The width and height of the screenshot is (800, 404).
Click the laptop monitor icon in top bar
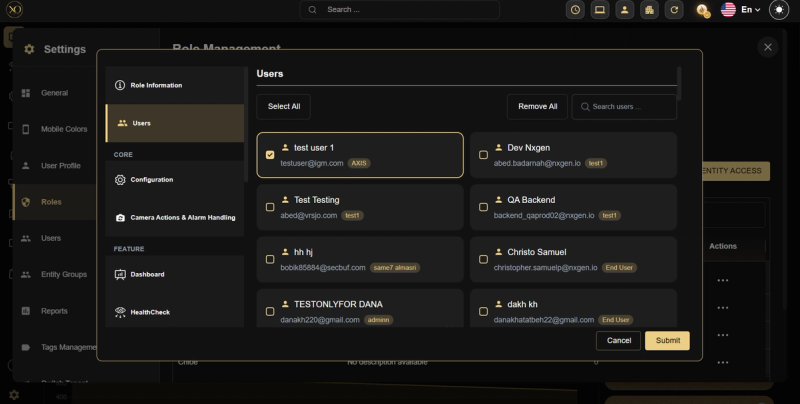point(600,10)
